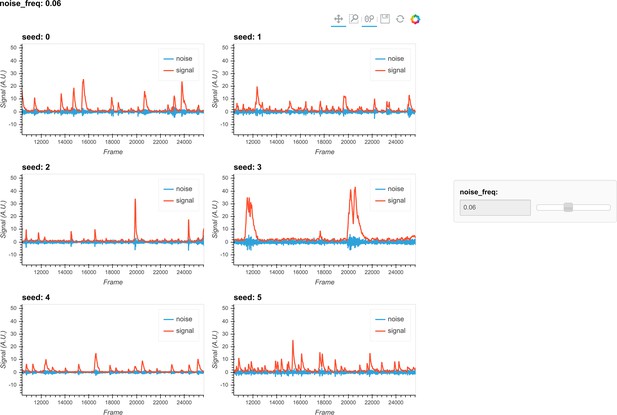Click 'signal' legend entry in seed: 0 plot

(179, 70)
